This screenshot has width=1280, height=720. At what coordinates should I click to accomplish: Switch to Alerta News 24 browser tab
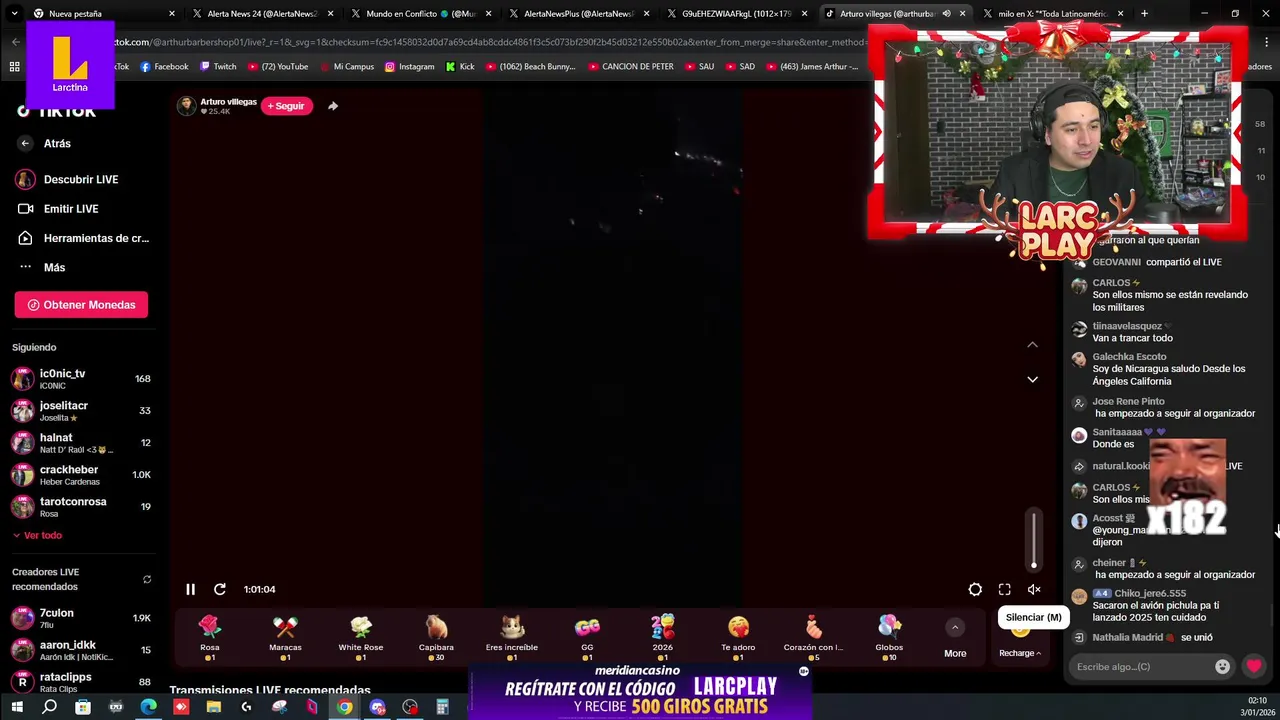click(262, 14)
